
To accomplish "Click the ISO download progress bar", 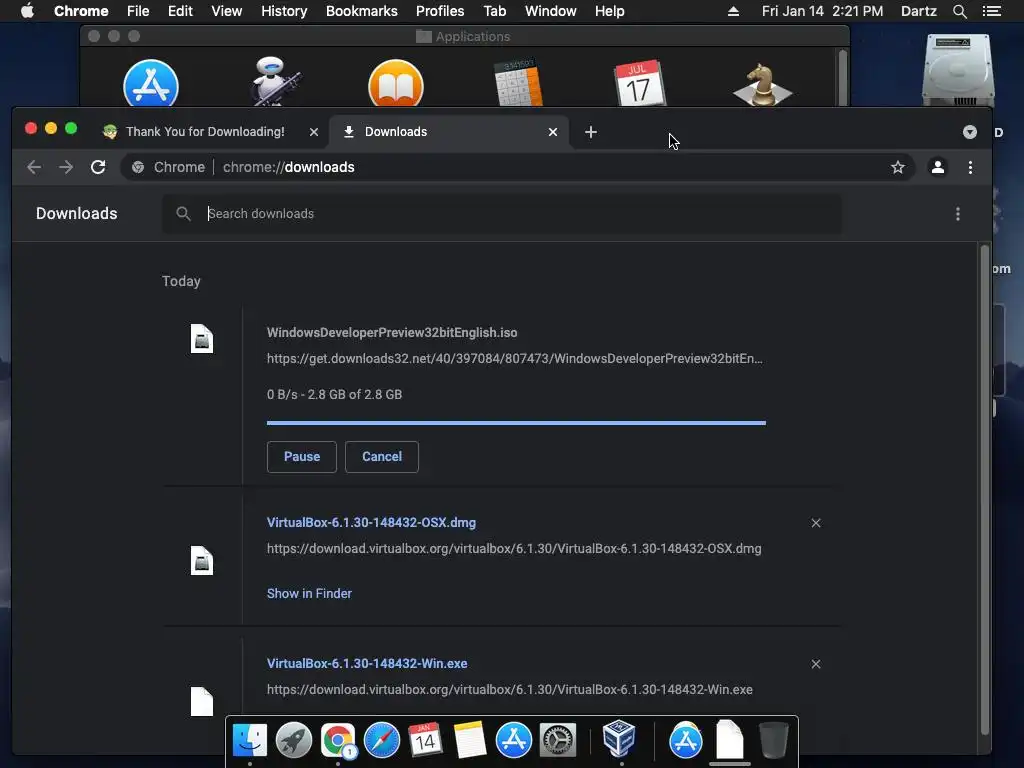I will click(516, 423).
